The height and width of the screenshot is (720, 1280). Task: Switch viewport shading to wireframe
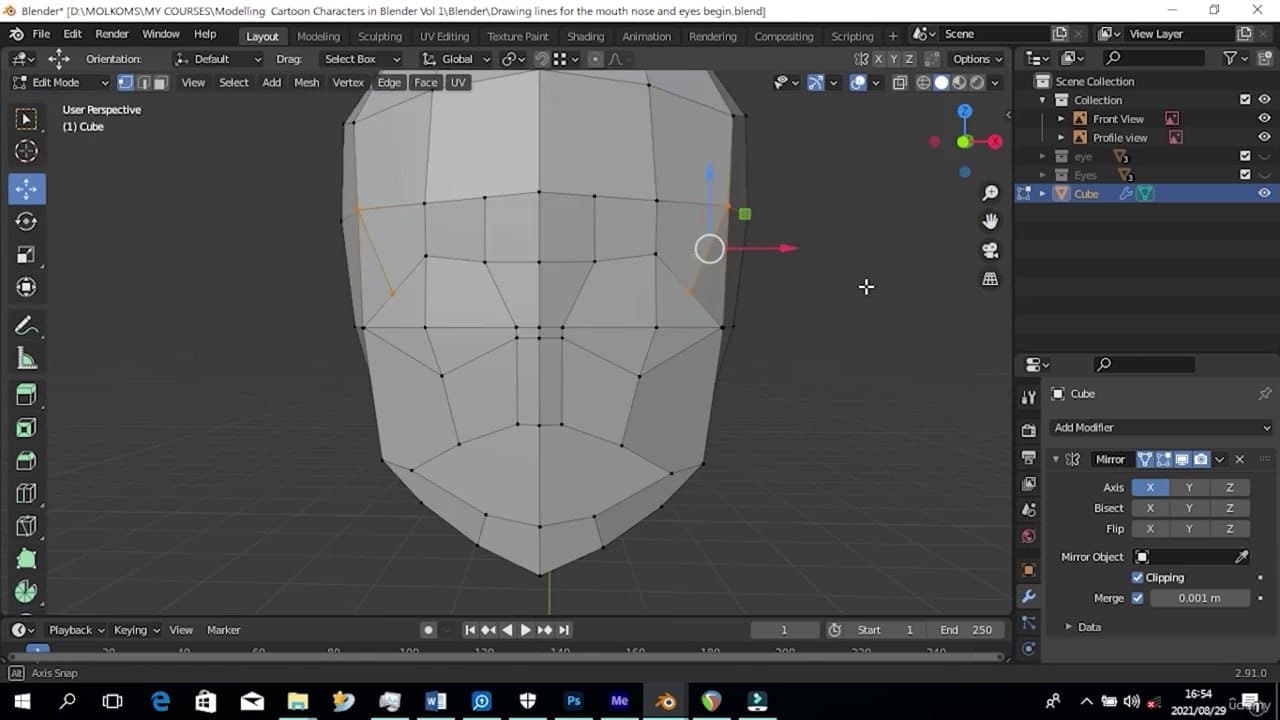coord(923,83)
